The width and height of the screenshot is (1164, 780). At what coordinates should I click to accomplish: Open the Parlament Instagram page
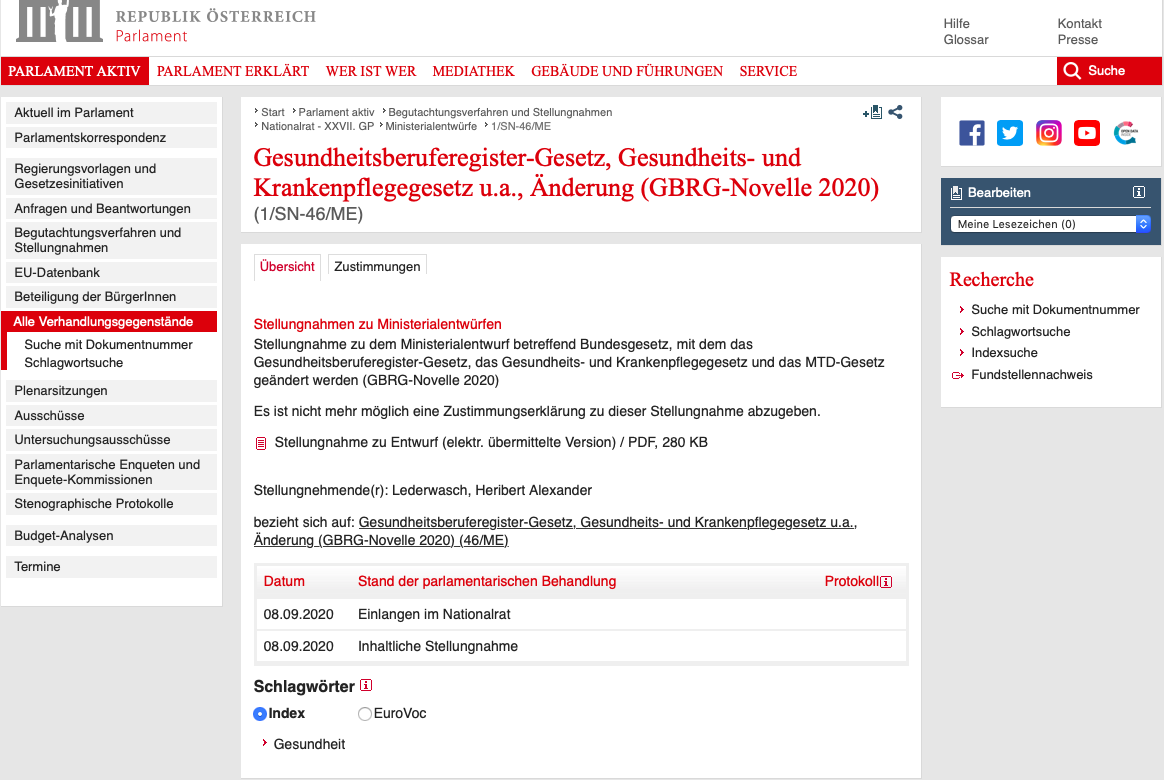click(x=1048, y=133)
